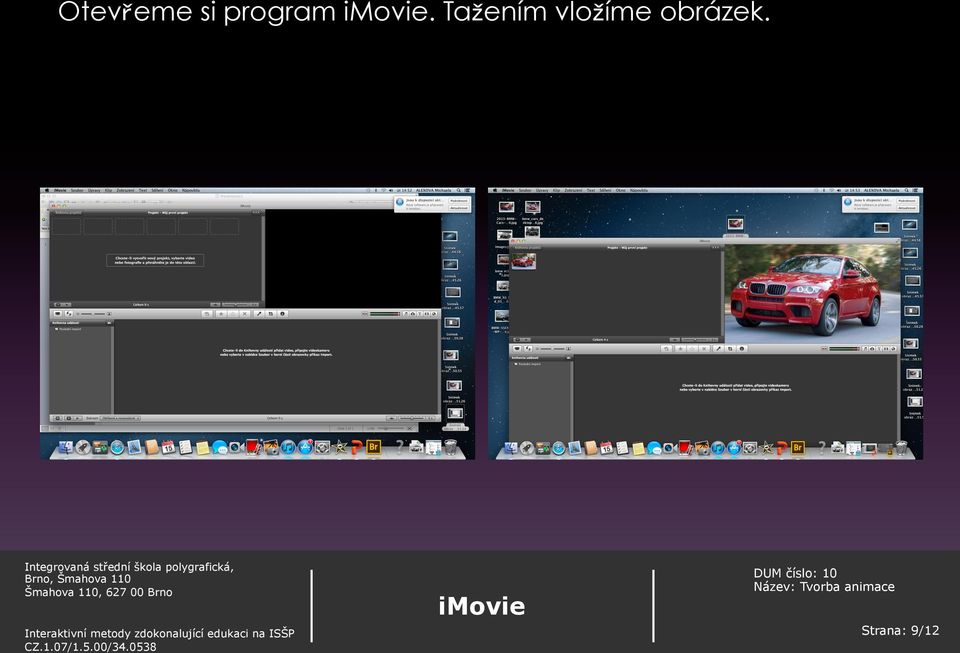Screen dimensions: 960x653
Task: Select the red car clip thumbnail in right iMovie project
Action: pyautogui.click(x=523, y=261)
